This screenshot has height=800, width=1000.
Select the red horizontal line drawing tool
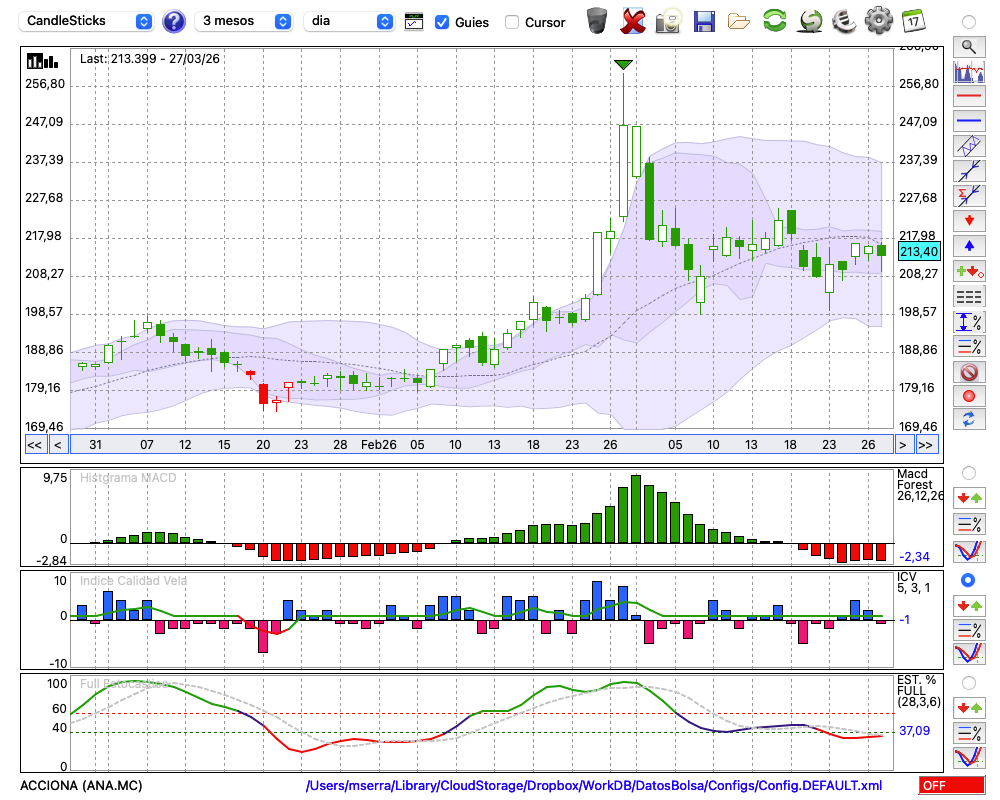[x=968, y=96]
